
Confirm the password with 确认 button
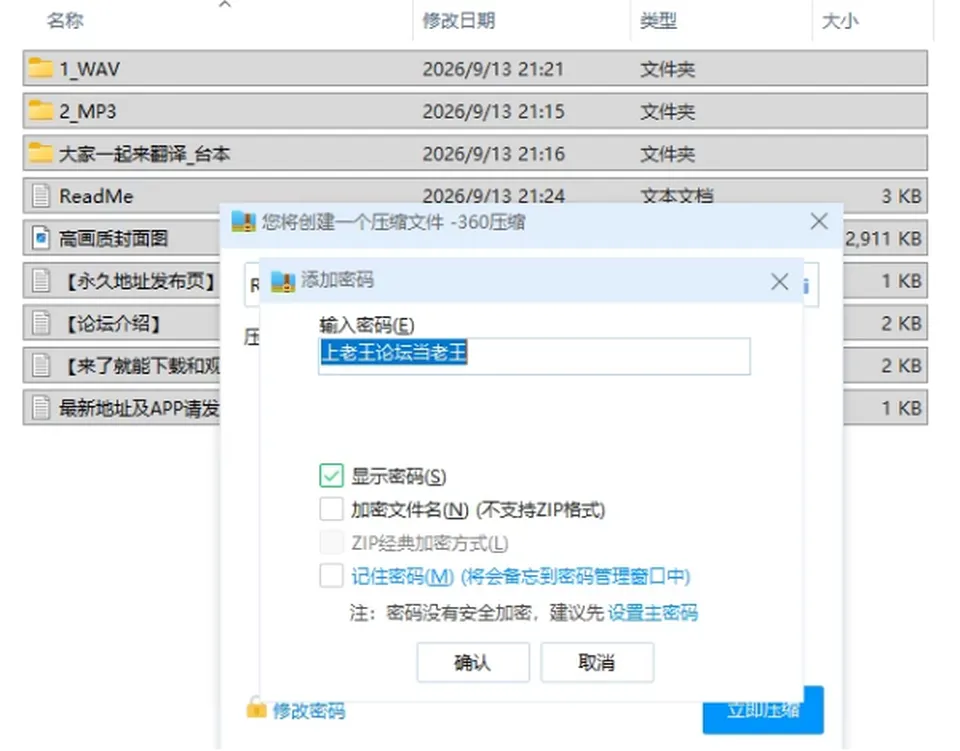click(473, 662)
